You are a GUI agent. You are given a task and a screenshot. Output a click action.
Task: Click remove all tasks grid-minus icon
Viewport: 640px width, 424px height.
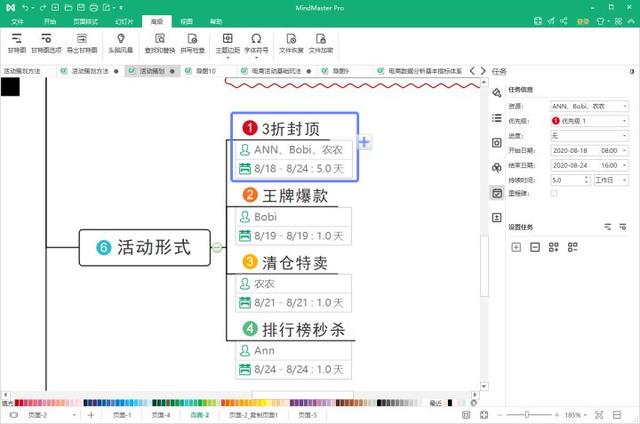pos(572,247)
